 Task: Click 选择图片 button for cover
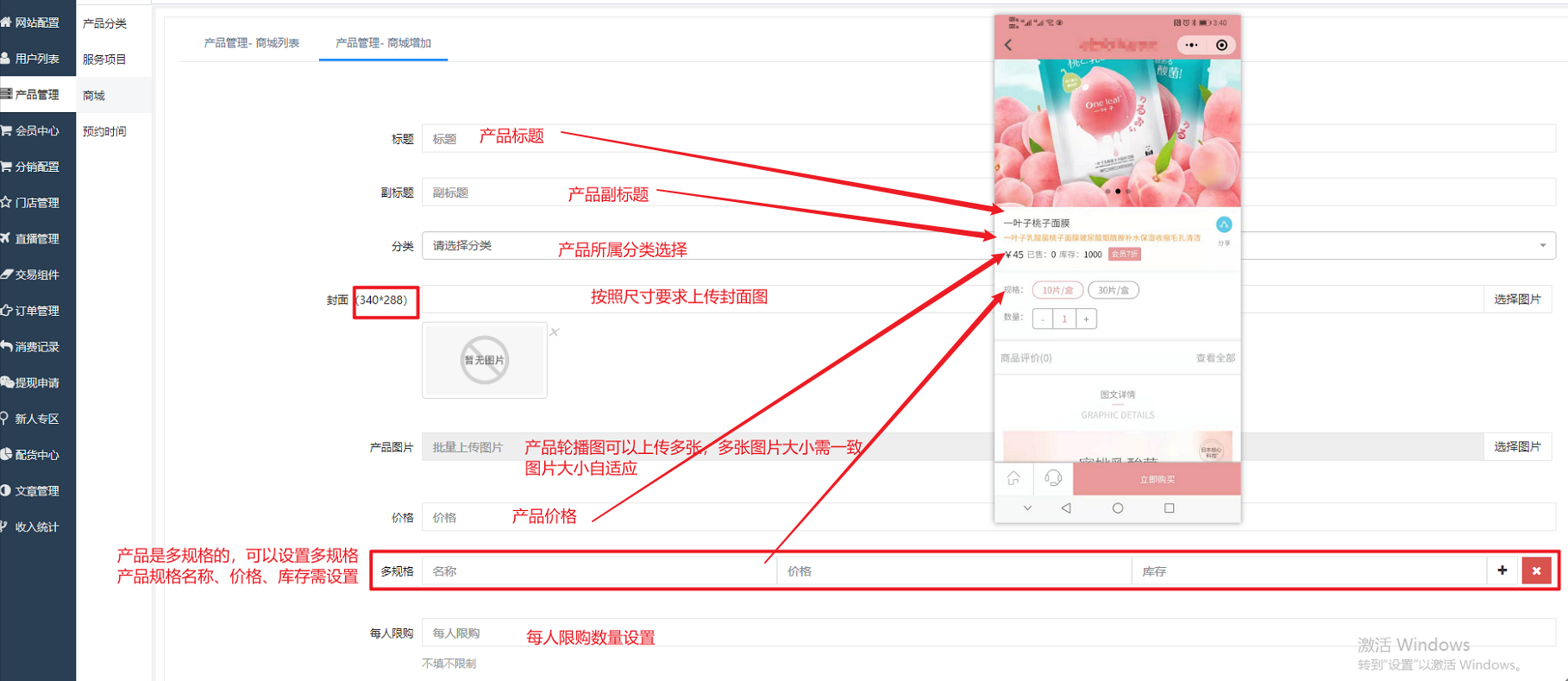[1517, 299]
